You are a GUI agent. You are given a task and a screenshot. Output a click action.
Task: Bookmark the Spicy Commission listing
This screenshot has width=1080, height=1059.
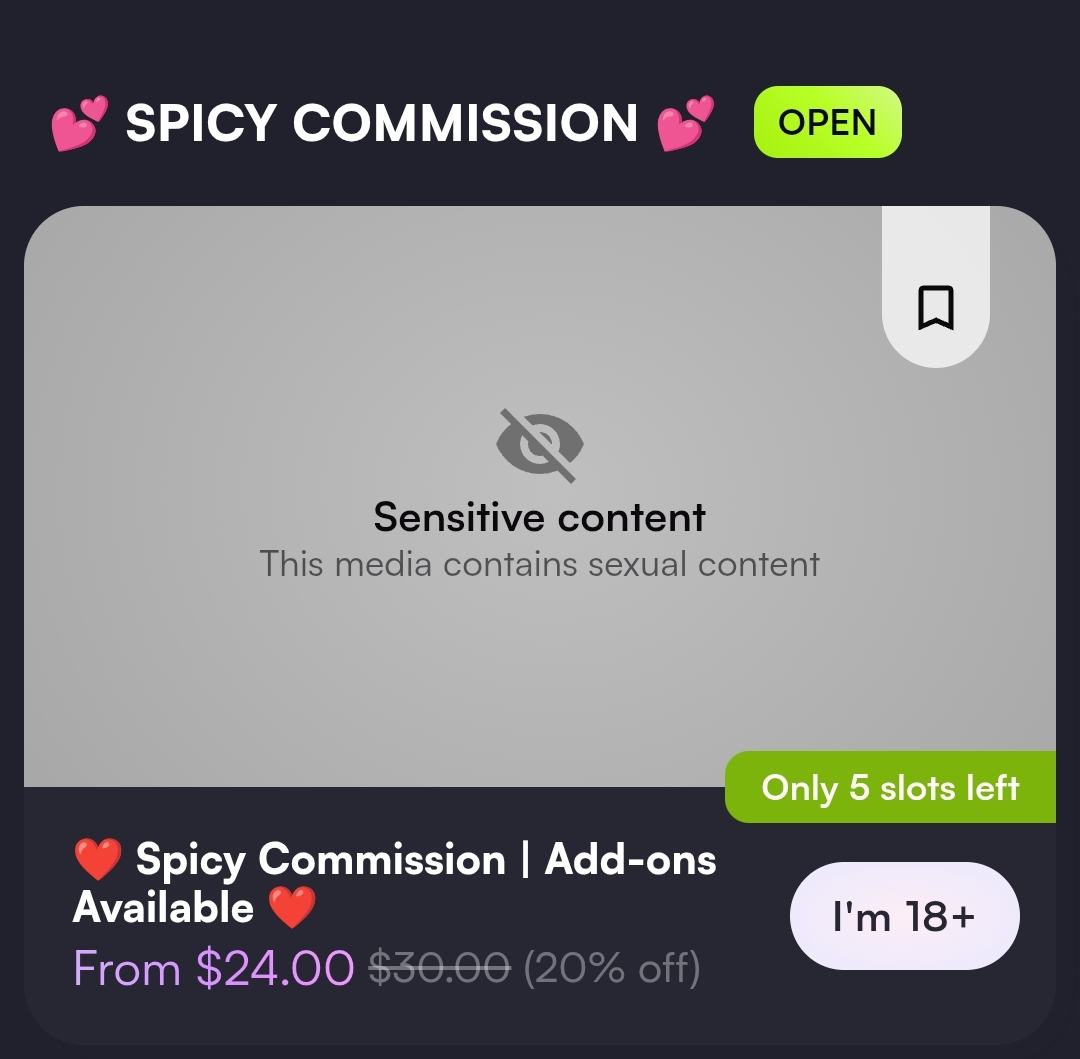[935, 308]
